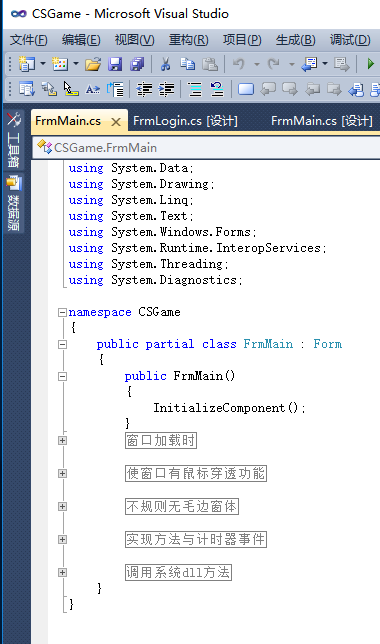Collapse the namespace CSGame block
The height and width of the screenshot is (644, 380).
62,313
